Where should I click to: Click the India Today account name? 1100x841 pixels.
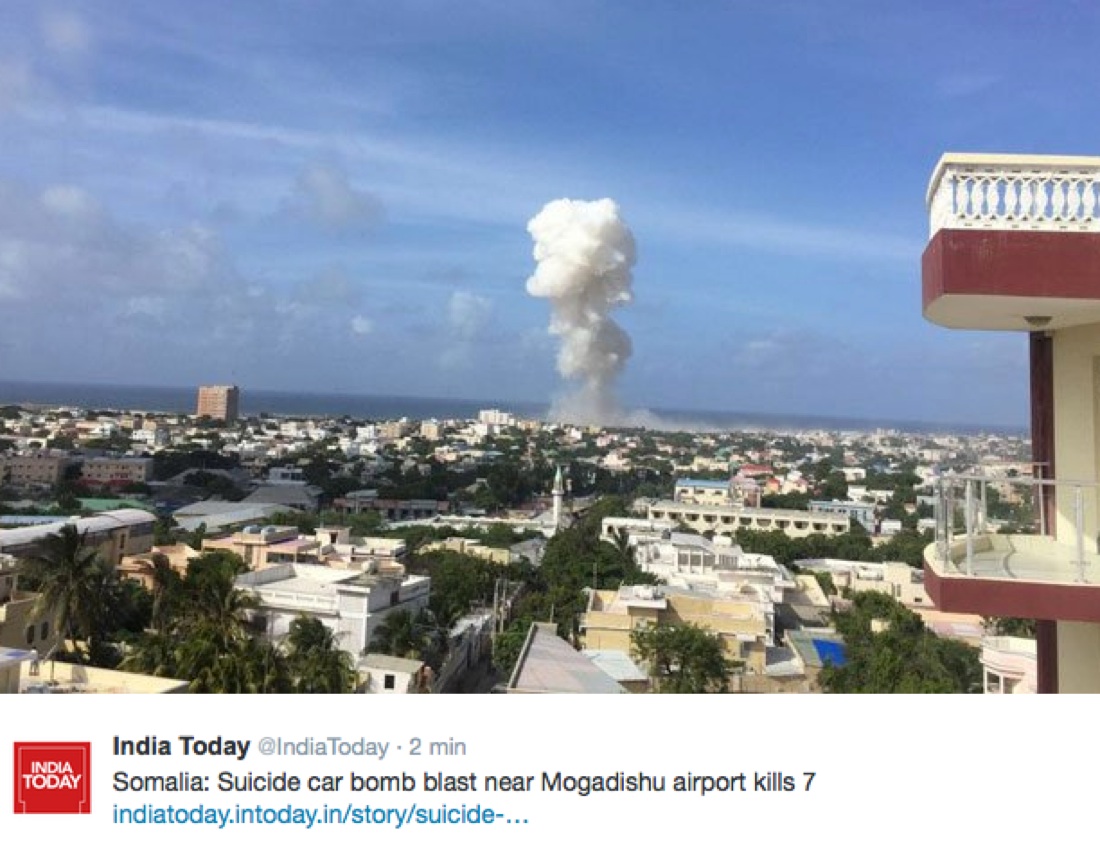pyautogui.click(x=181, y=746)
